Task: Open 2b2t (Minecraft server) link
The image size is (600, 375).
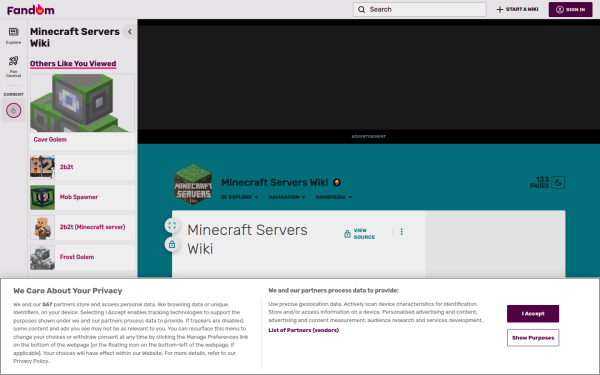Action: [x=92, y=227]
